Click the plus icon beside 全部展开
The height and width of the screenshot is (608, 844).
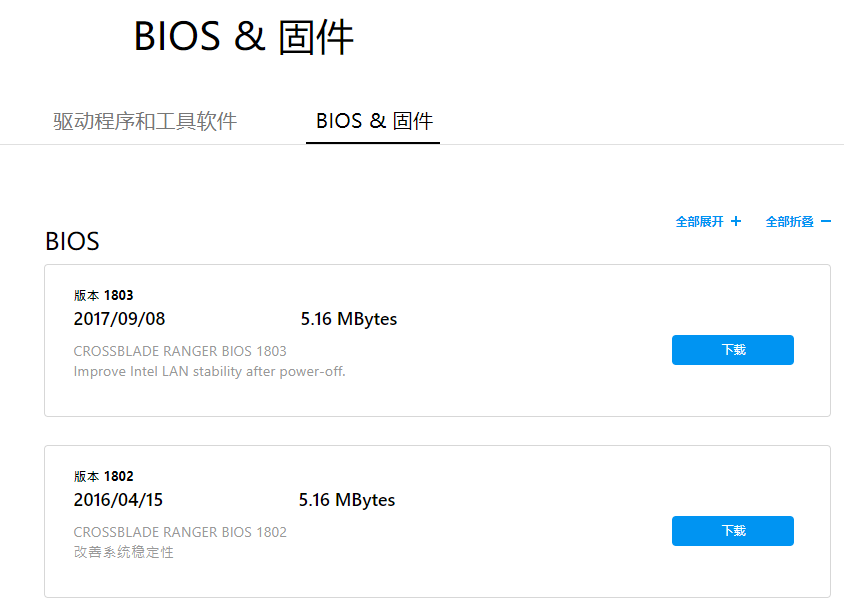pyautogui.click(x=737, y=221)
